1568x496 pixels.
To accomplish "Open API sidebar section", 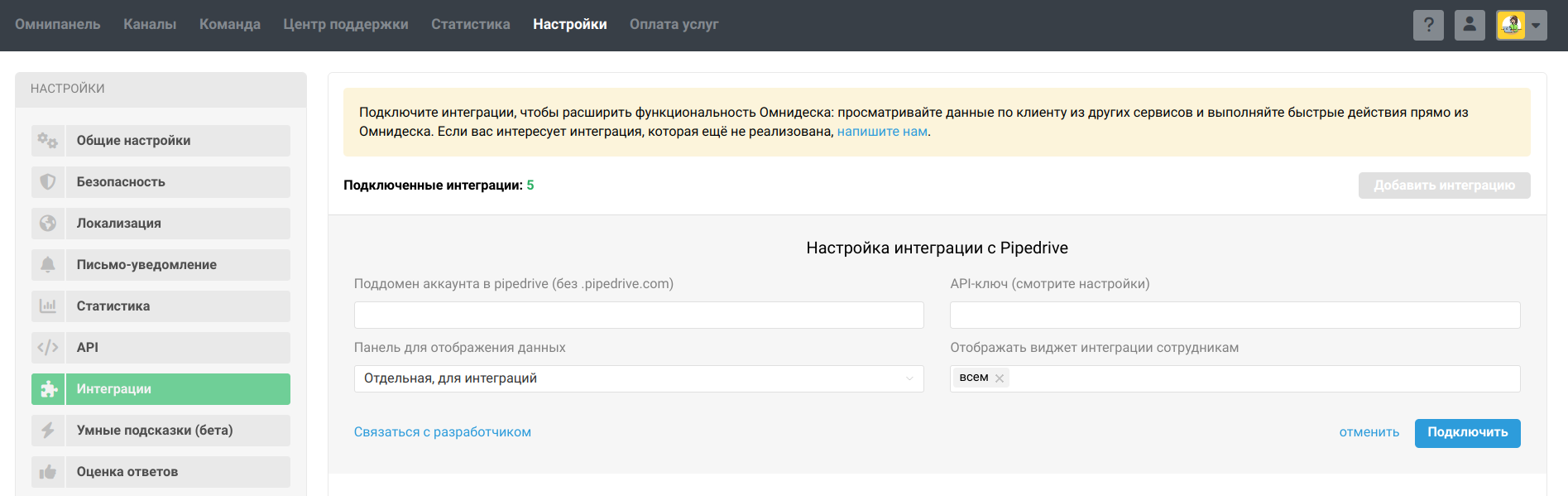I will tap(161, 348).
